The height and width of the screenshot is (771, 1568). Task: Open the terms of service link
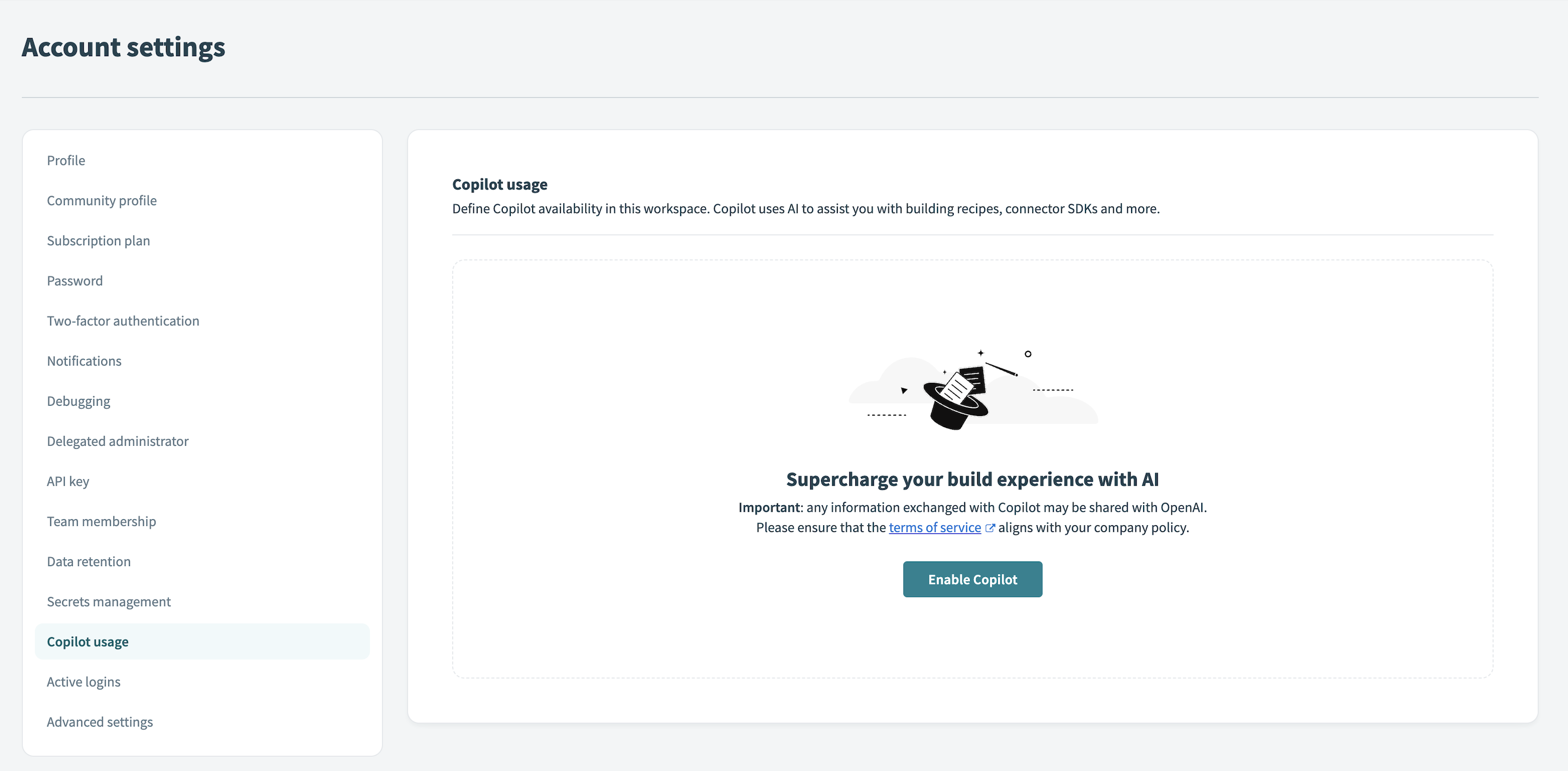(x=934, y=527)
